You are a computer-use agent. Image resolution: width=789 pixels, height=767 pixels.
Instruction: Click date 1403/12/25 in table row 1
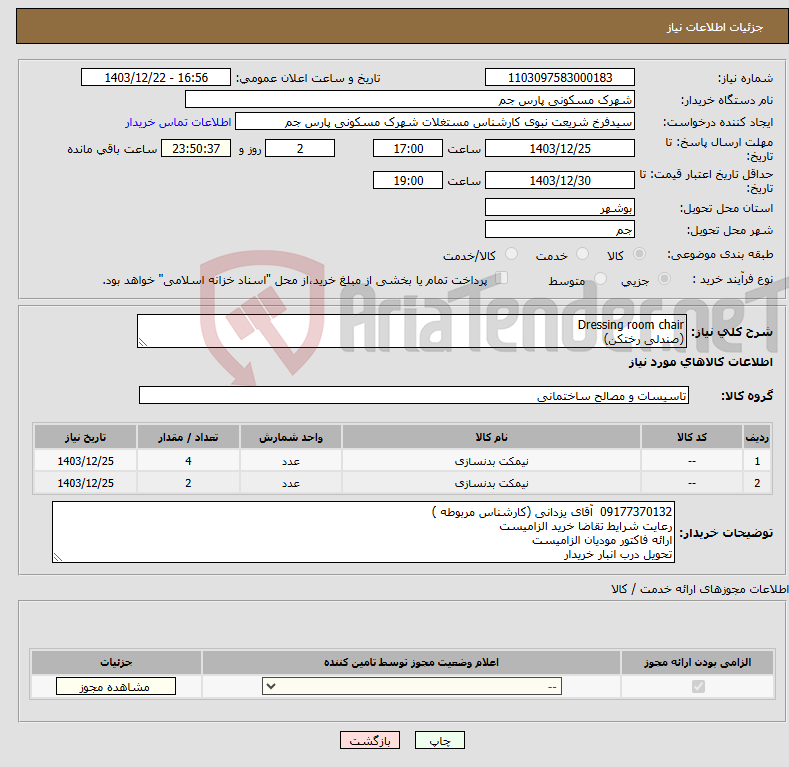(x=86, y=461)
